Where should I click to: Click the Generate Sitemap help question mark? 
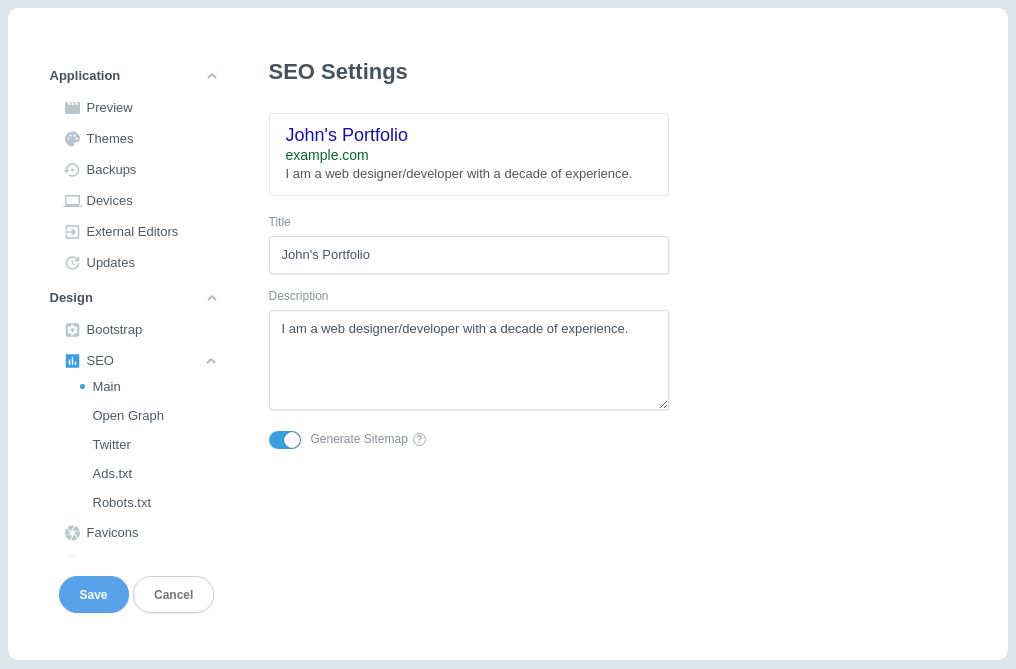click(418, 439)
